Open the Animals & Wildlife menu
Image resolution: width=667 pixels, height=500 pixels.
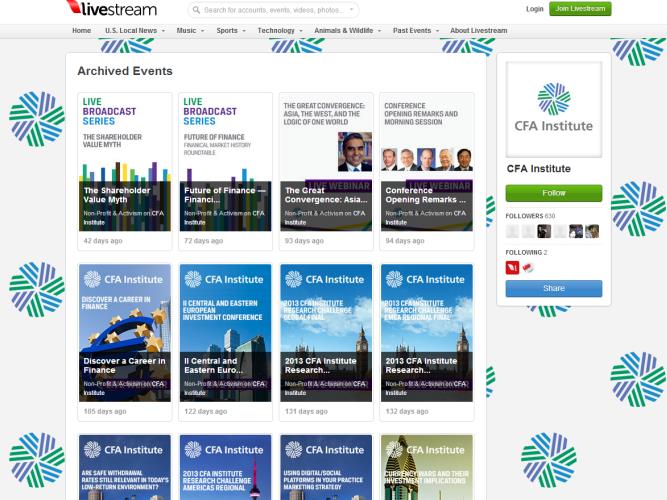point(343,31)
